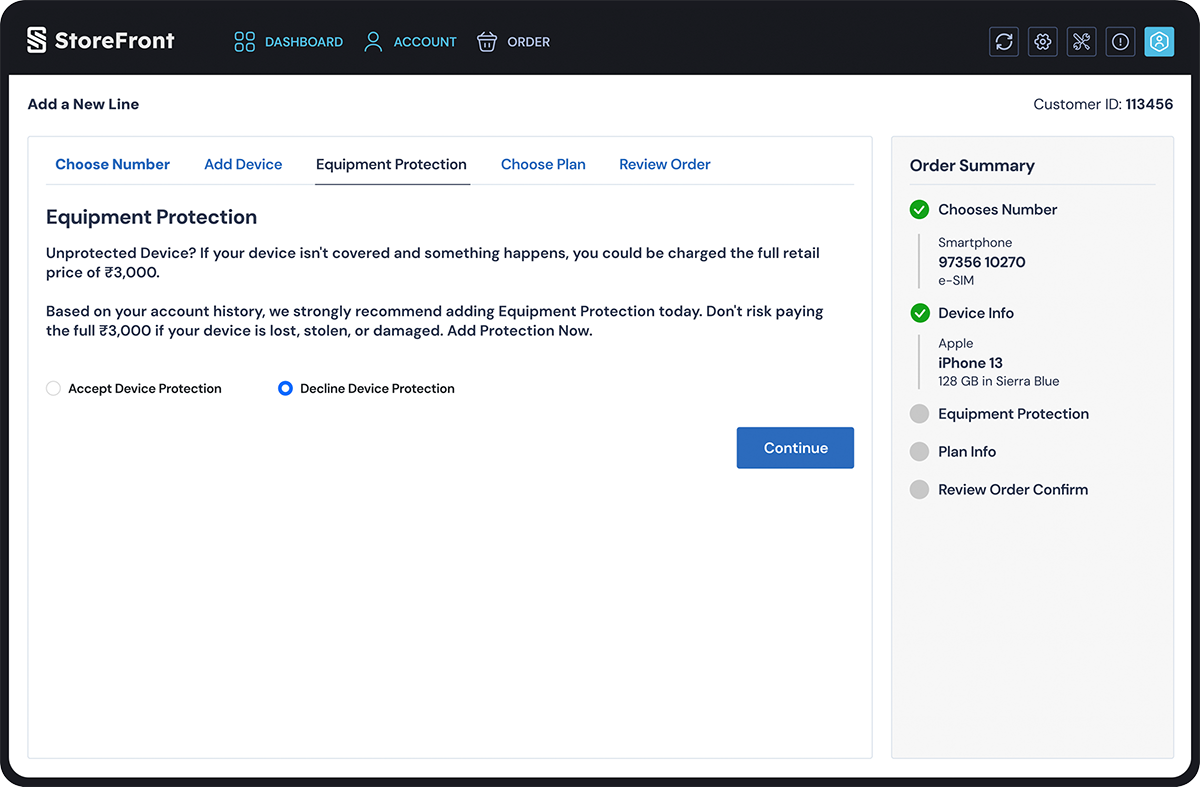This screenshot has height=787, width=1200.
Task: Select Review Order Confirm step in summary
Action: [1012, 490]
